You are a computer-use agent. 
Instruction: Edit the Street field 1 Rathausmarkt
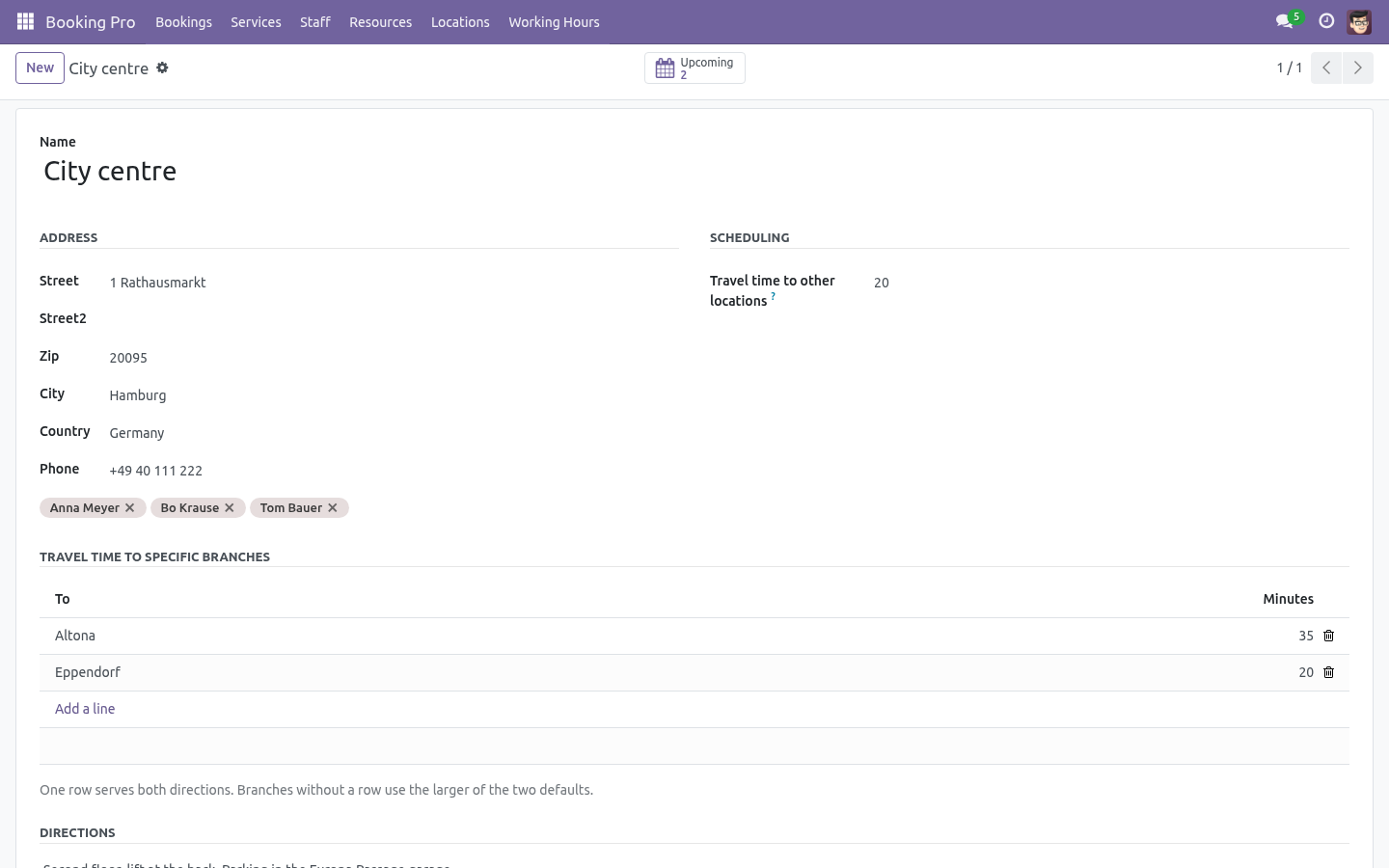[394, 283]
